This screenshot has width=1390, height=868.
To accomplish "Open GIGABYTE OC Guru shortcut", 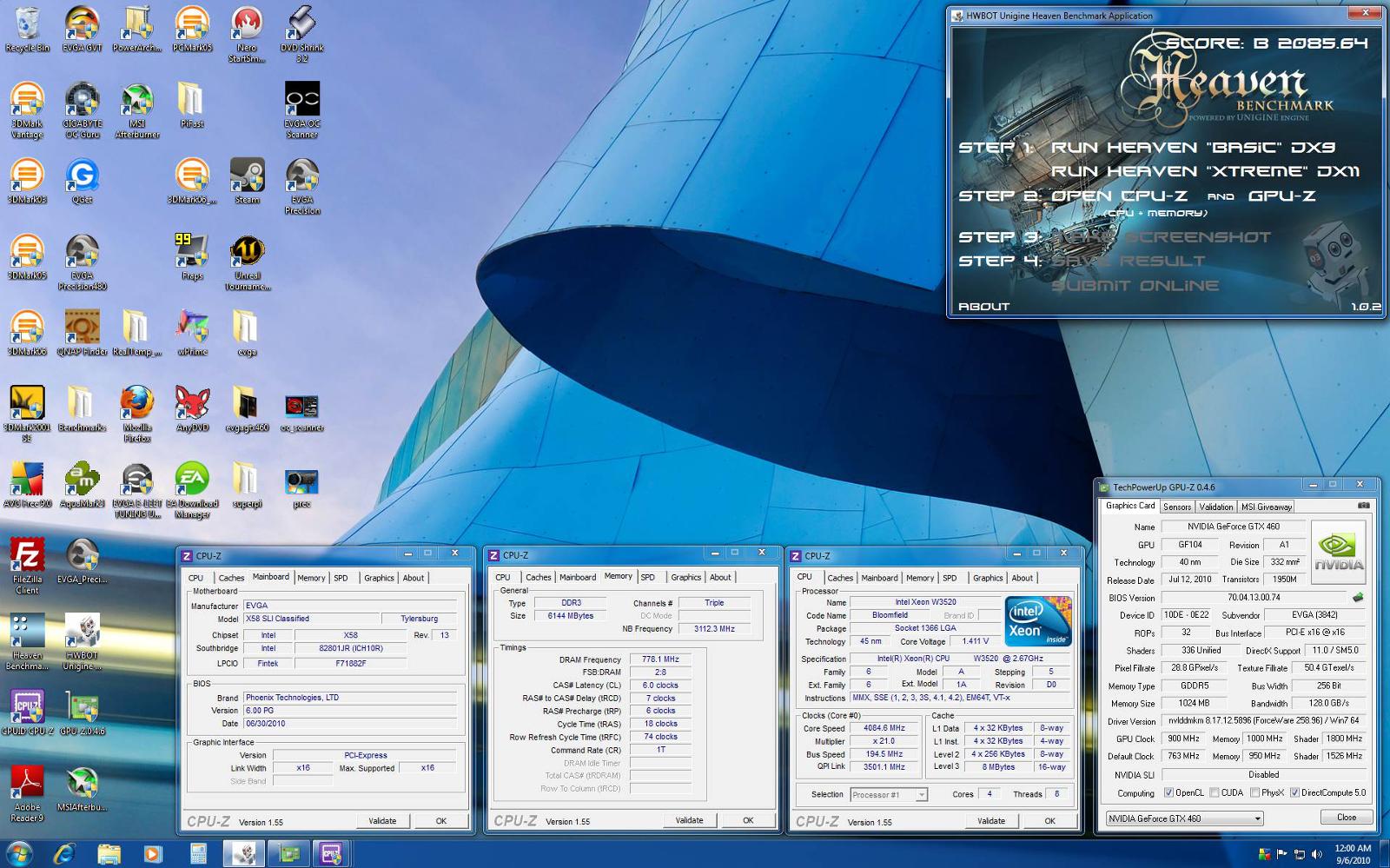I will pos(82,110).
